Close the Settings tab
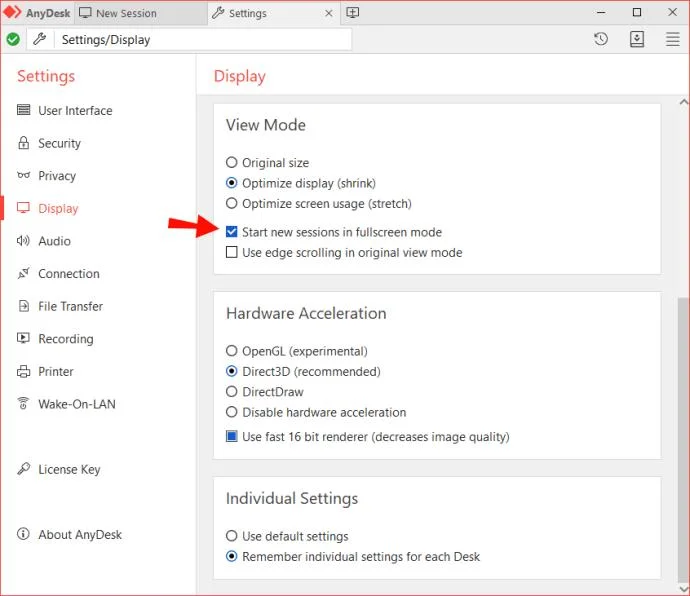 329,13
